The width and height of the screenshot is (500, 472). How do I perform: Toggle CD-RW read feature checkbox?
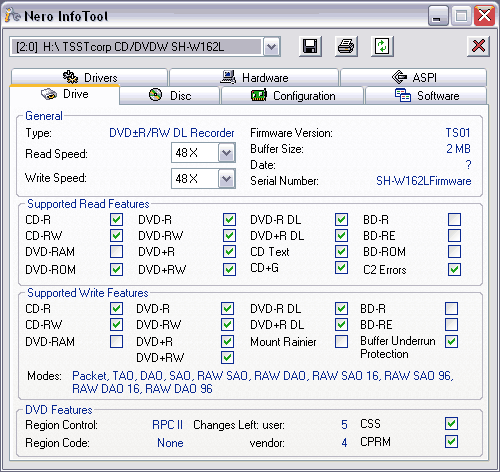coord(116,236)
